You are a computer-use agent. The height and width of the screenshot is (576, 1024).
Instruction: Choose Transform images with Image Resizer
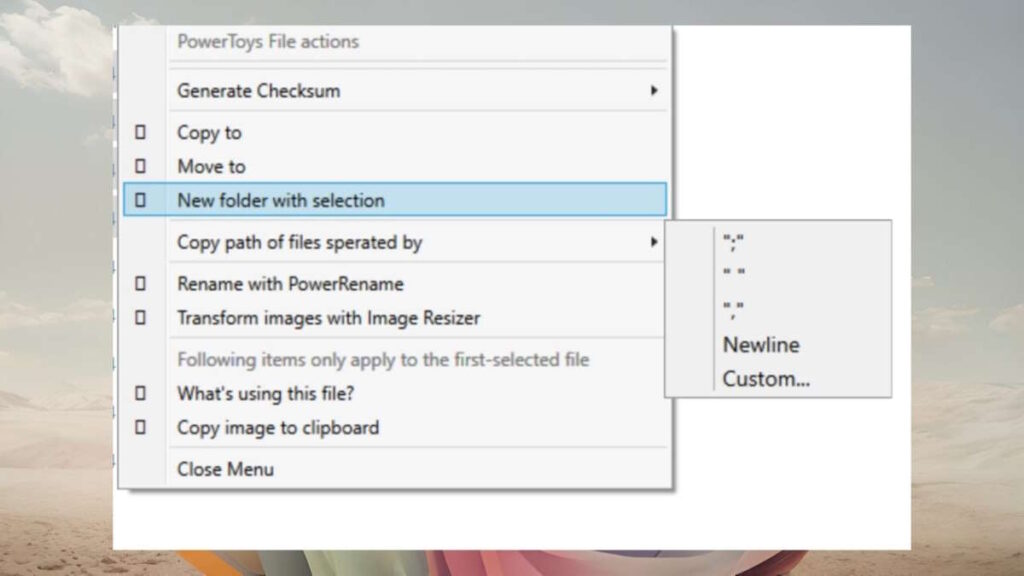click(394, 318)
